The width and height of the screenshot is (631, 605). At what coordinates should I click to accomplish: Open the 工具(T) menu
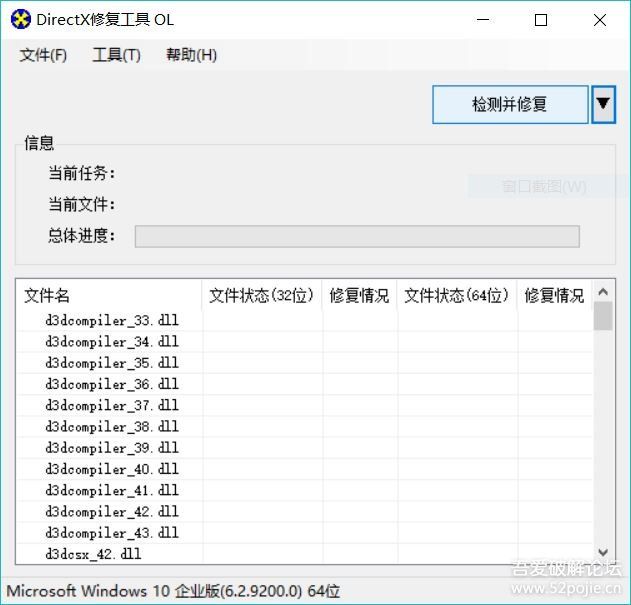[116, 55]
